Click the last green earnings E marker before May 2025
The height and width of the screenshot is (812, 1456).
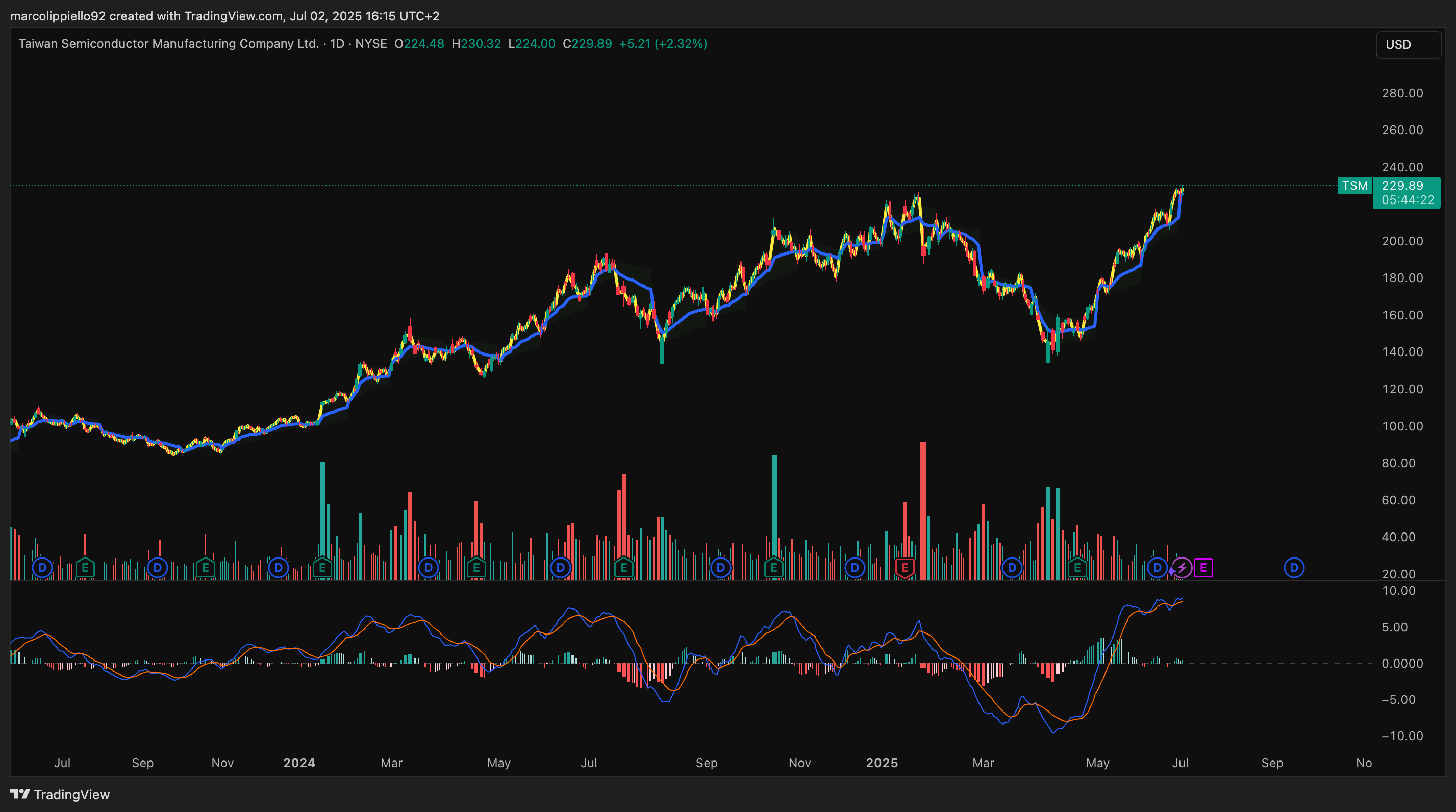1077,567
